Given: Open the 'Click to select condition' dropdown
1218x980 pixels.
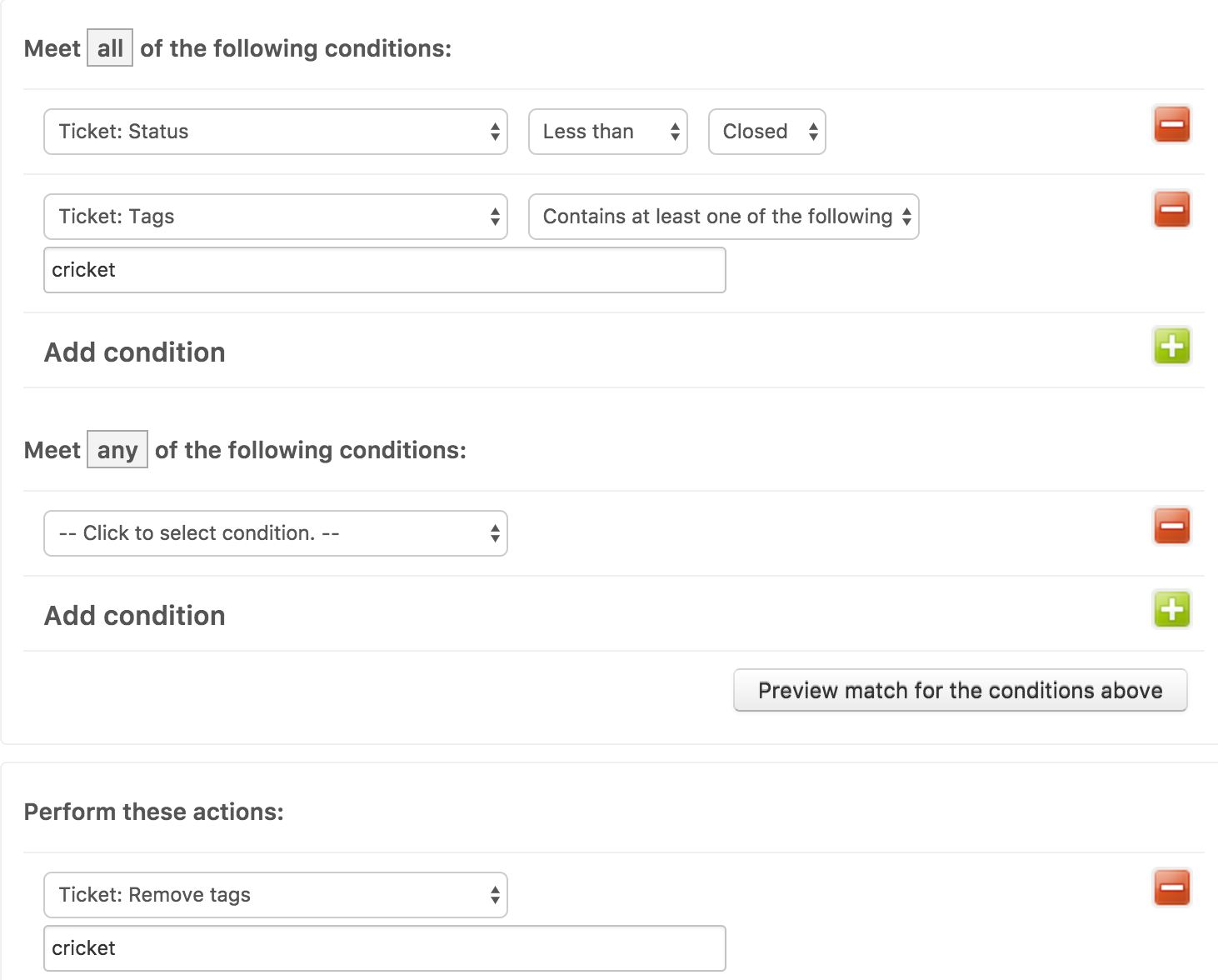Looking at the screenshot, I should pos(275,533).
